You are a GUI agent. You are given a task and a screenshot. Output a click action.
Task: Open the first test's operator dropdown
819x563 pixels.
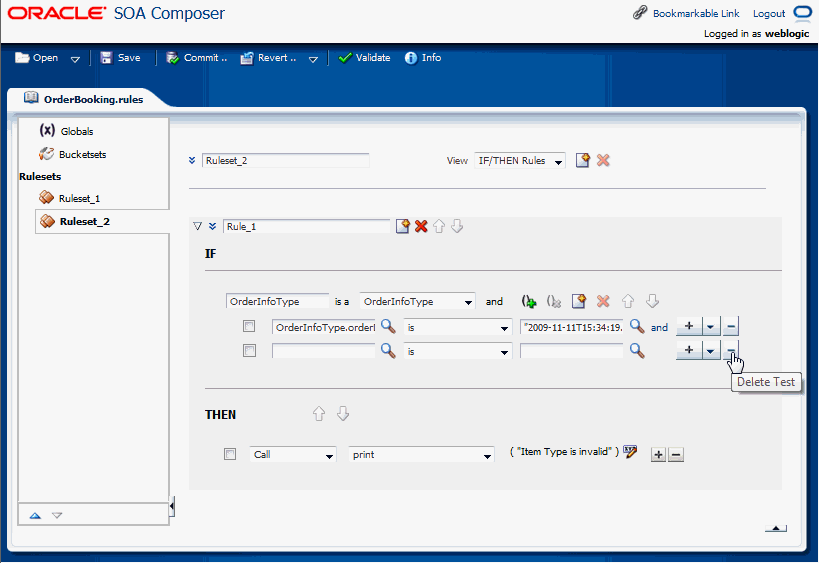pos(458,327)
